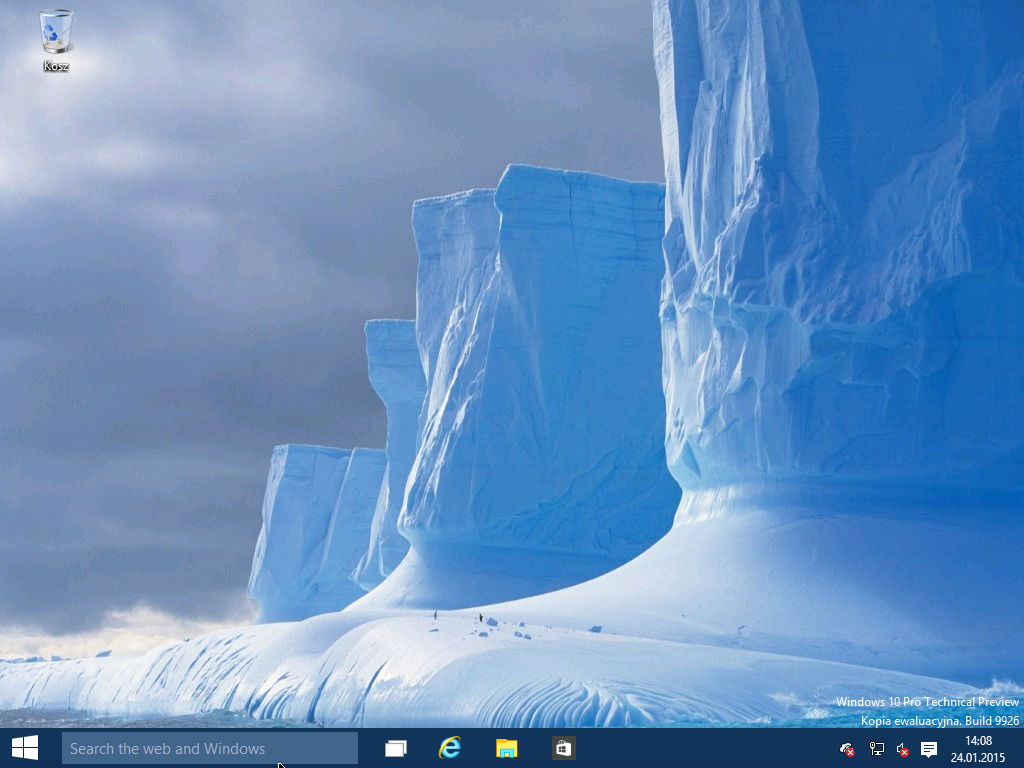Screen dimensions: 1024x768
Task: Click the OneDrive tray icon with red X
Action: click(x=848, y=749)
